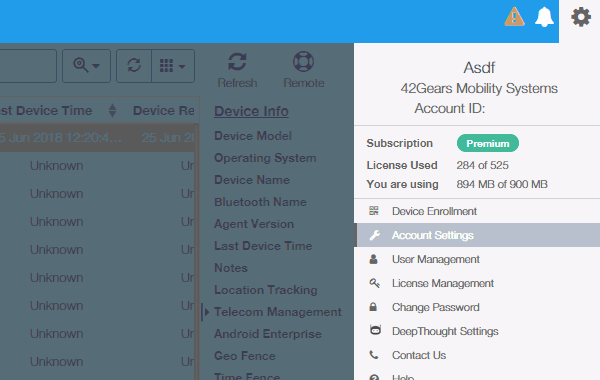This screenshot has width=600, height=380.
Task: Click the Device Re column header
Action: (163, 111)
